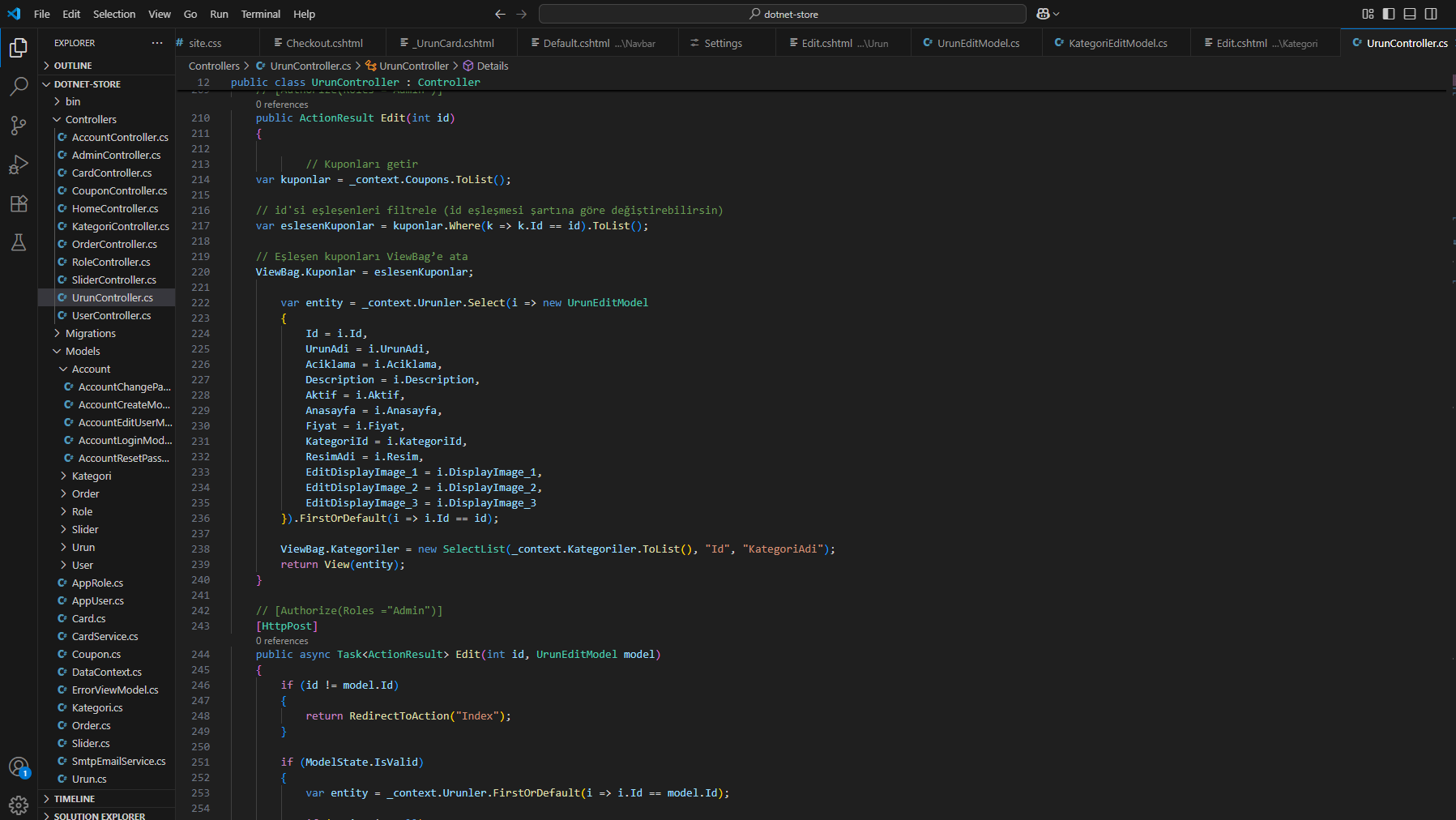Expand the Migrations folder
The image size is (1456, 820).
pyautogui.click(x=106, y=333)
